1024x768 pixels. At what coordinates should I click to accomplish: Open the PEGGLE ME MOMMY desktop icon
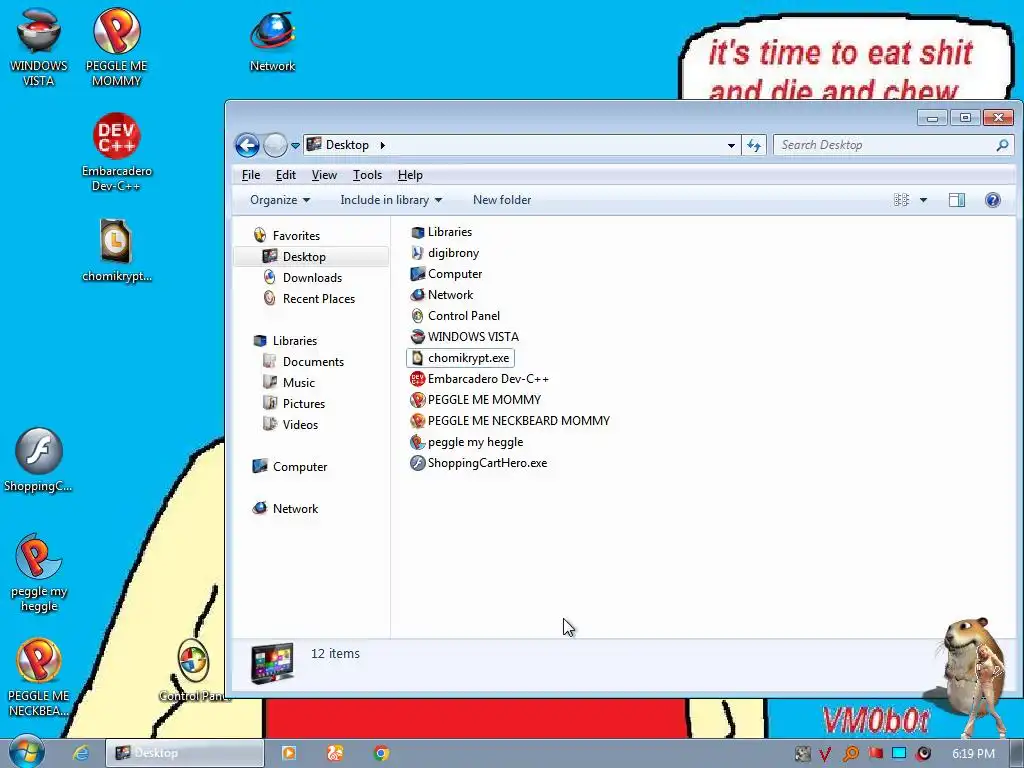[116, 46]
